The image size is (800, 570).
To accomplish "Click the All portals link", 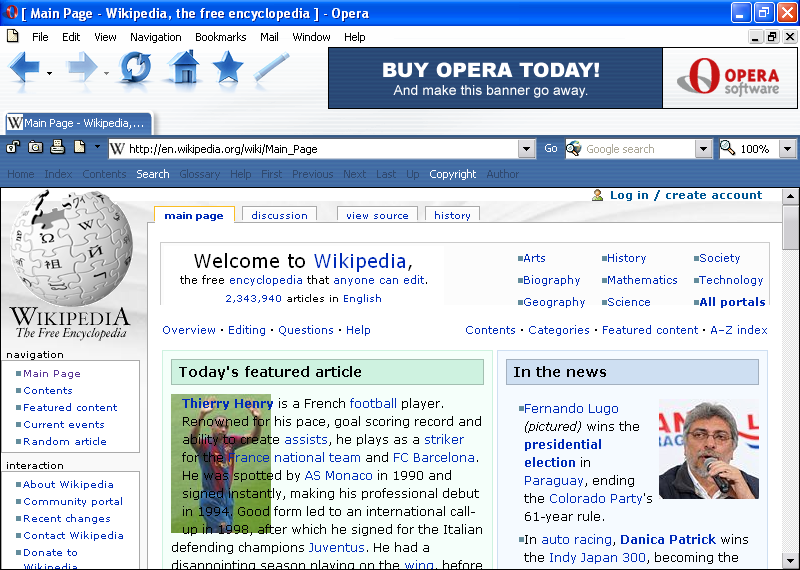I will pyautogui.click(x=732, y=302).
